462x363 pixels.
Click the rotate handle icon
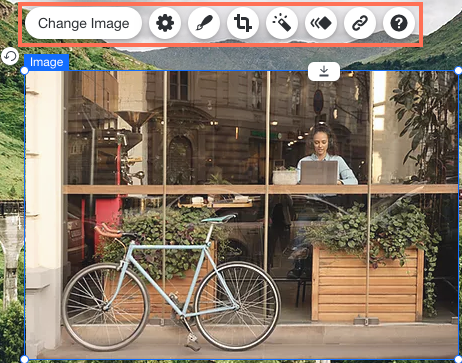tap(10, 56)
